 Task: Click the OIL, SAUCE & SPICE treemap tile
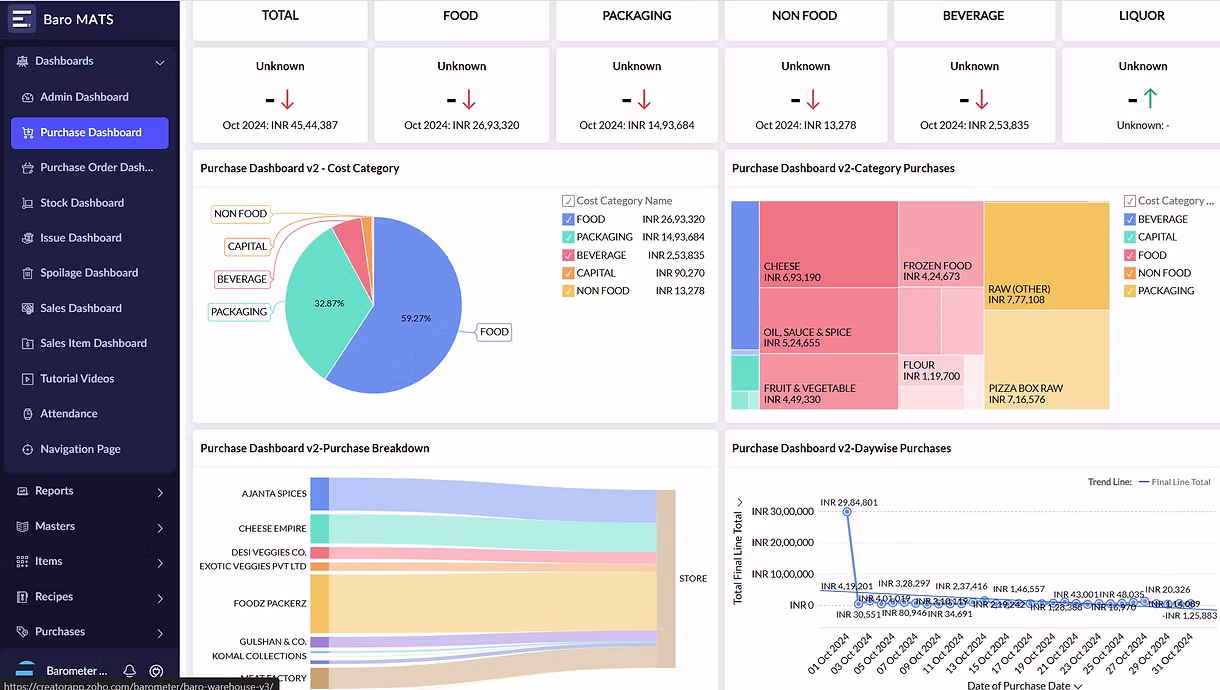click(x=828, y=320)
